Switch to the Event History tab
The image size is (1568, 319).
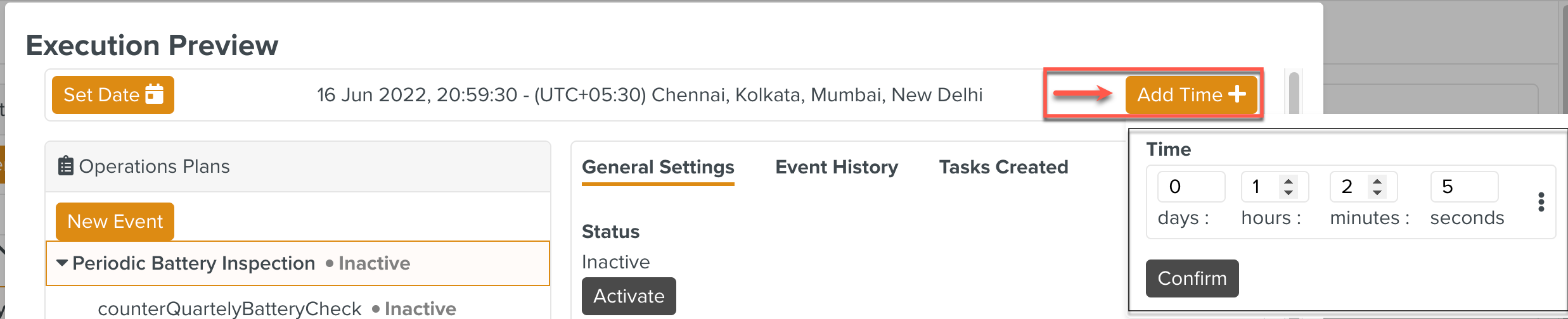coord(836,167)
